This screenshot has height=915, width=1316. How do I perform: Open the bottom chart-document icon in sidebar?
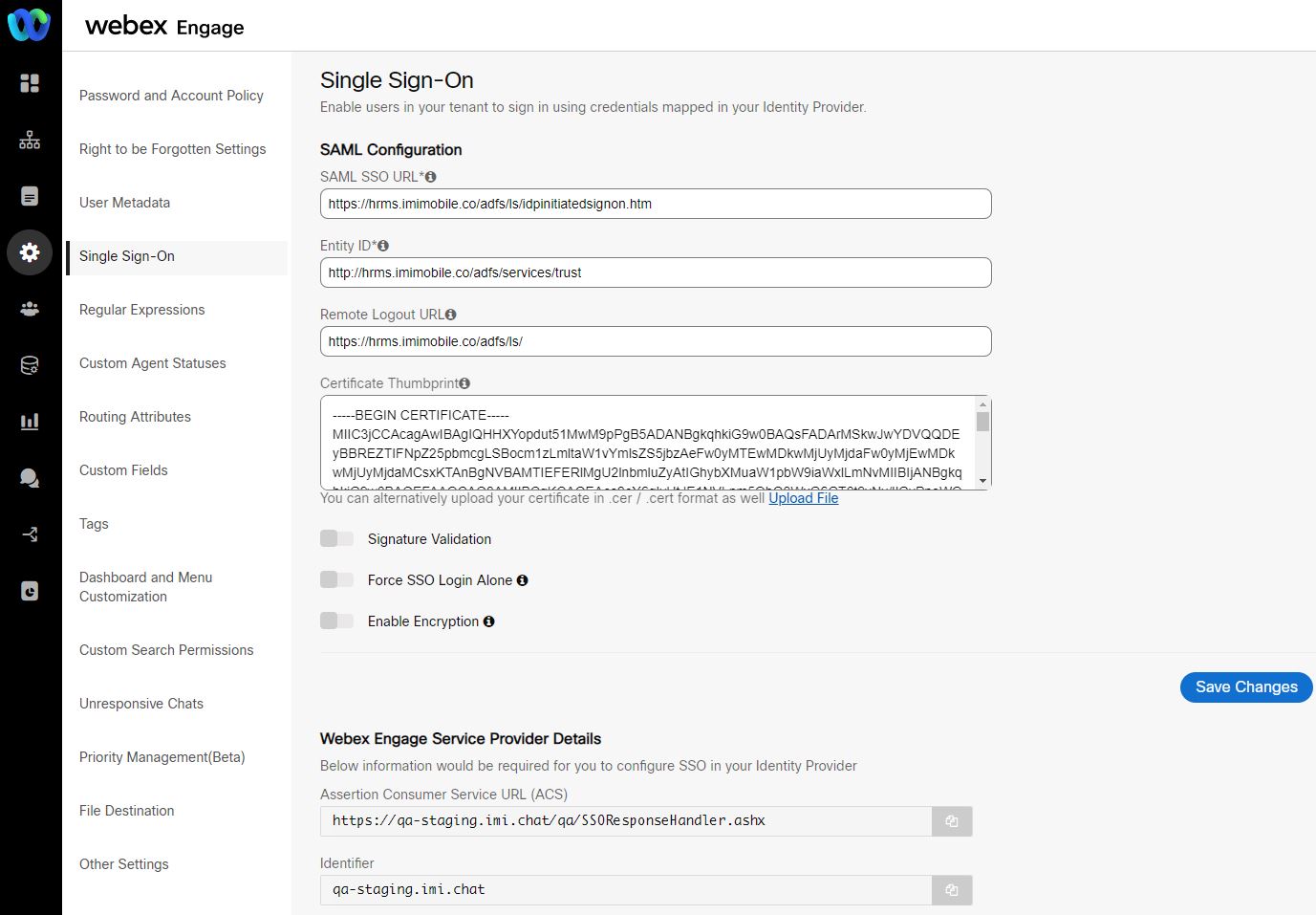coord(30,591)
